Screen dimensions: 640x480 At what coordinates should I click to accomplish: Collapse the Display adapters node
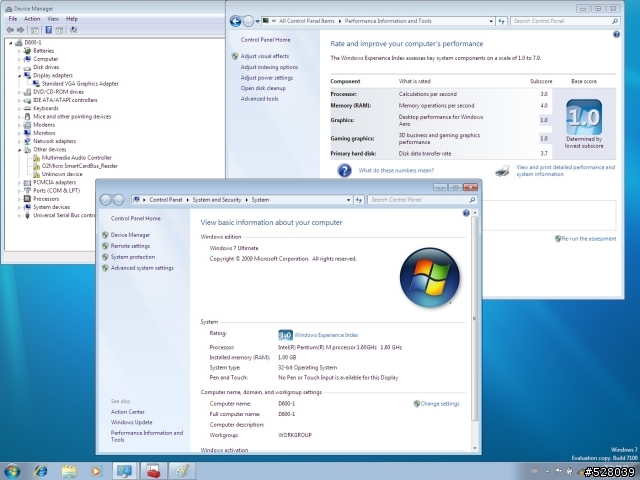click(19, 76)
